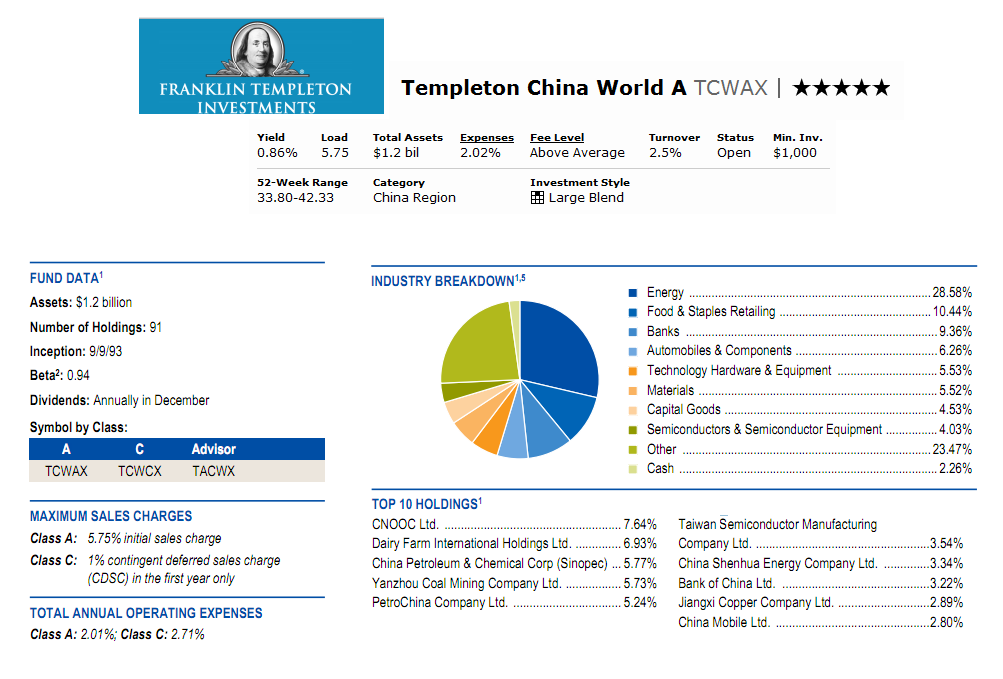Select the C column header in Symbol by Class
The height and width of the screenshot is (679, 1003).
pos(139,449)
